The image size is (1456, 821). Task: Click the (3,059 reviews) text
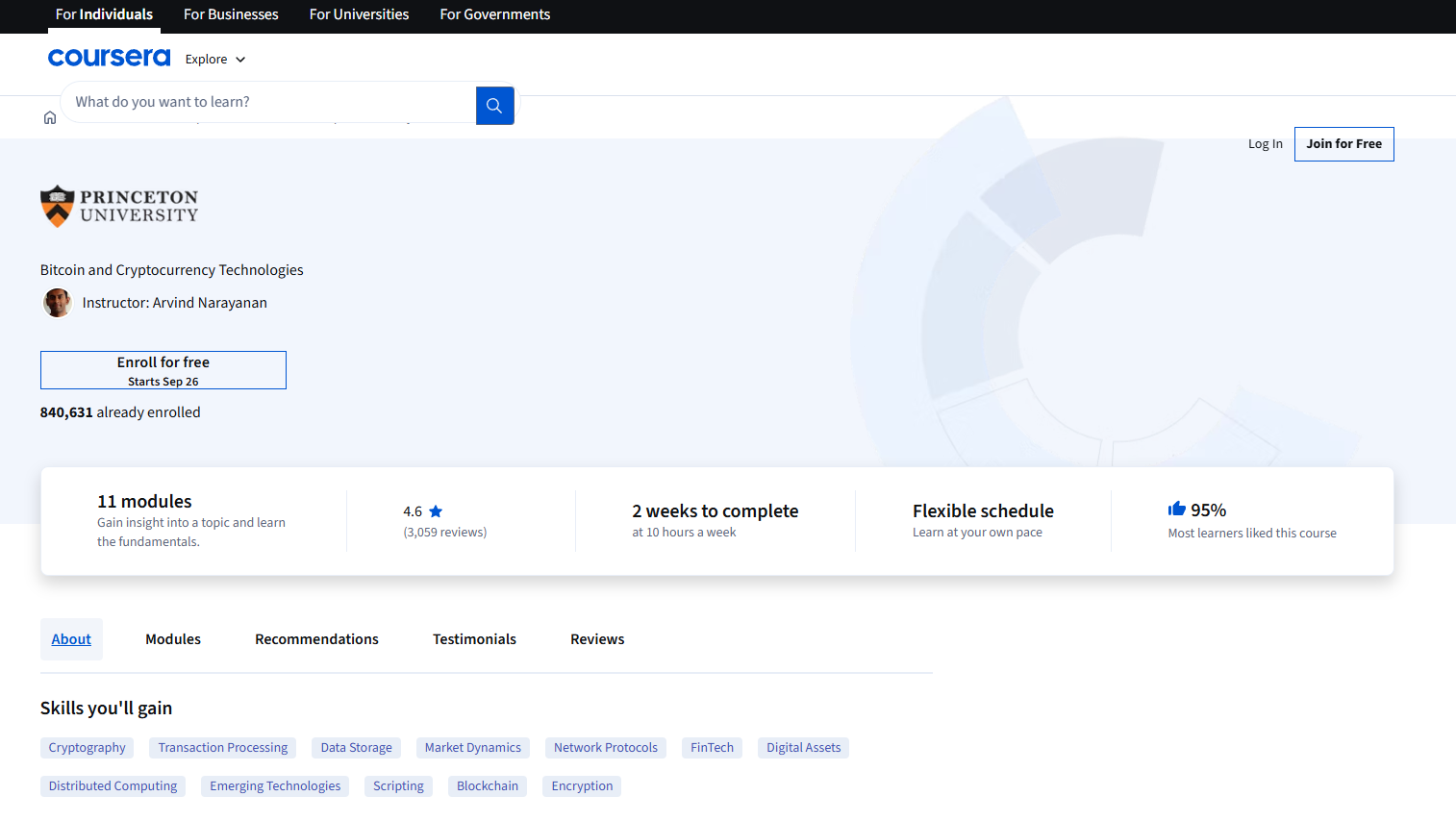pos(445,533)
